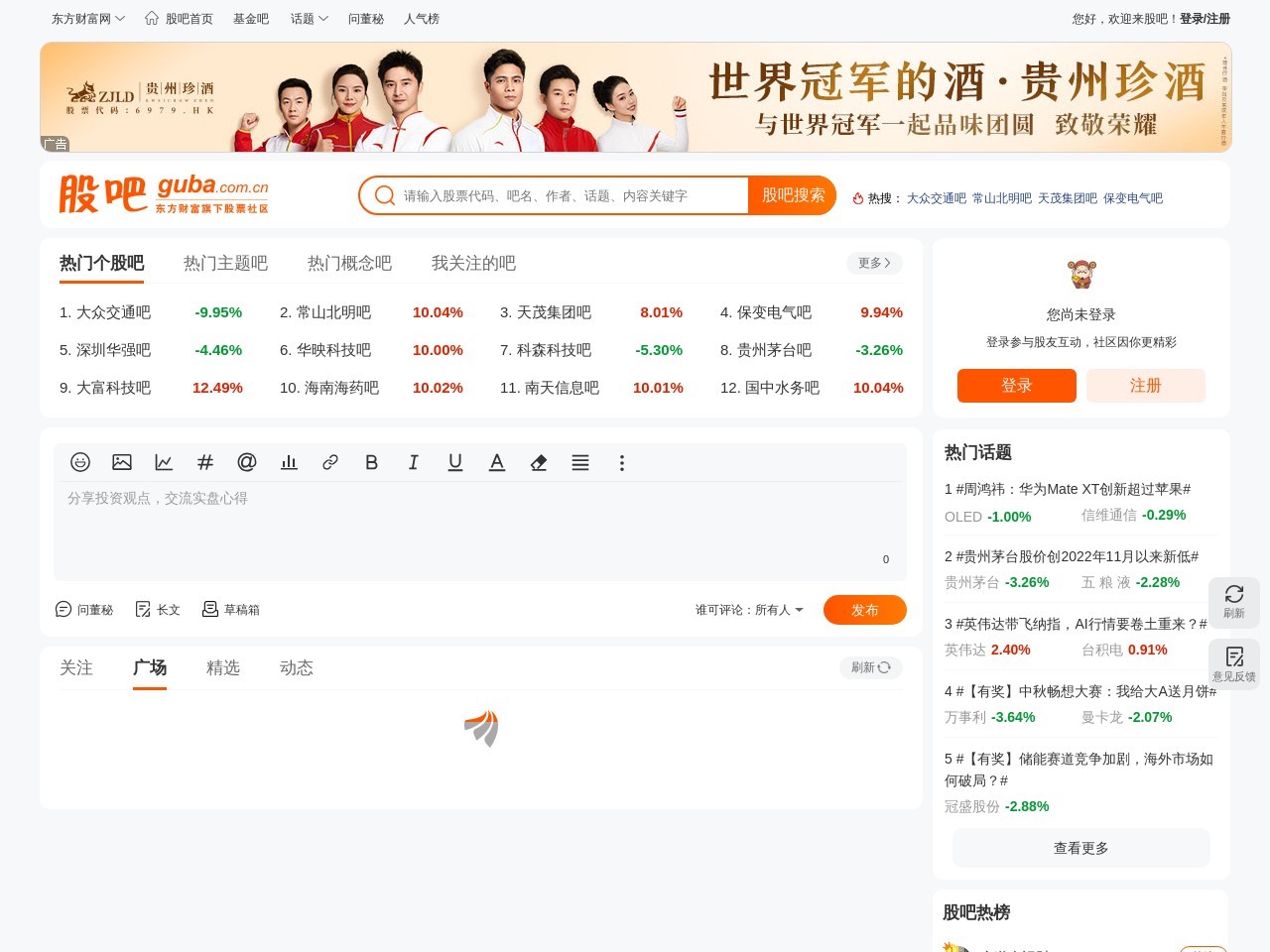The image size is (1270, 952).
Task: Toggle italic text formatting
Action: click(414, 462)
